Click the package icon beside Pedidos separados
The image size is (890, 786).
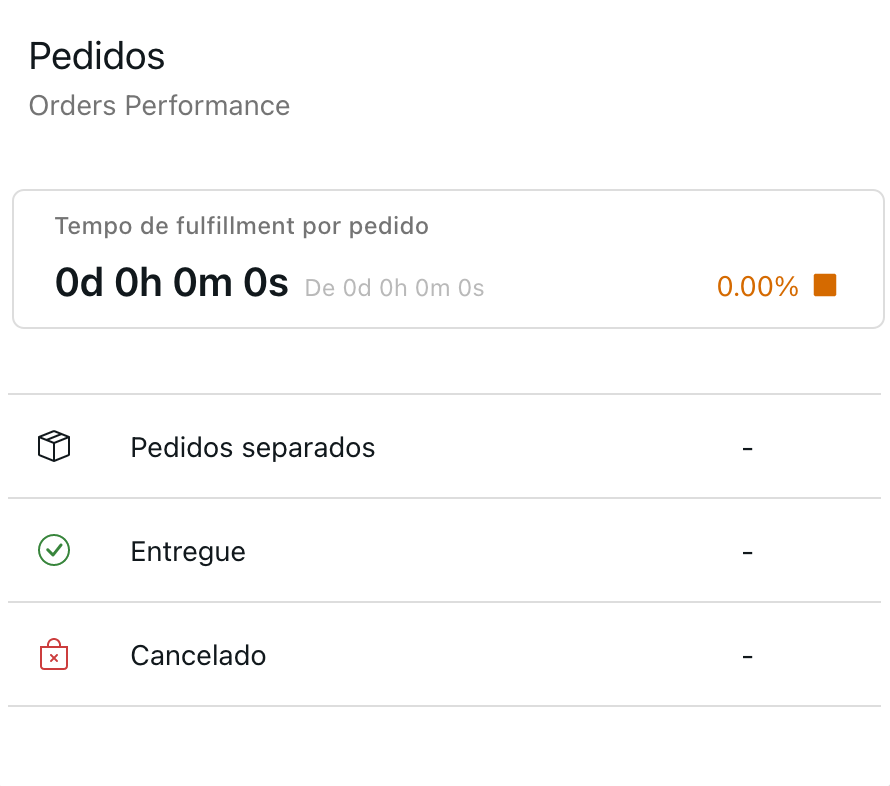(53, 447)
